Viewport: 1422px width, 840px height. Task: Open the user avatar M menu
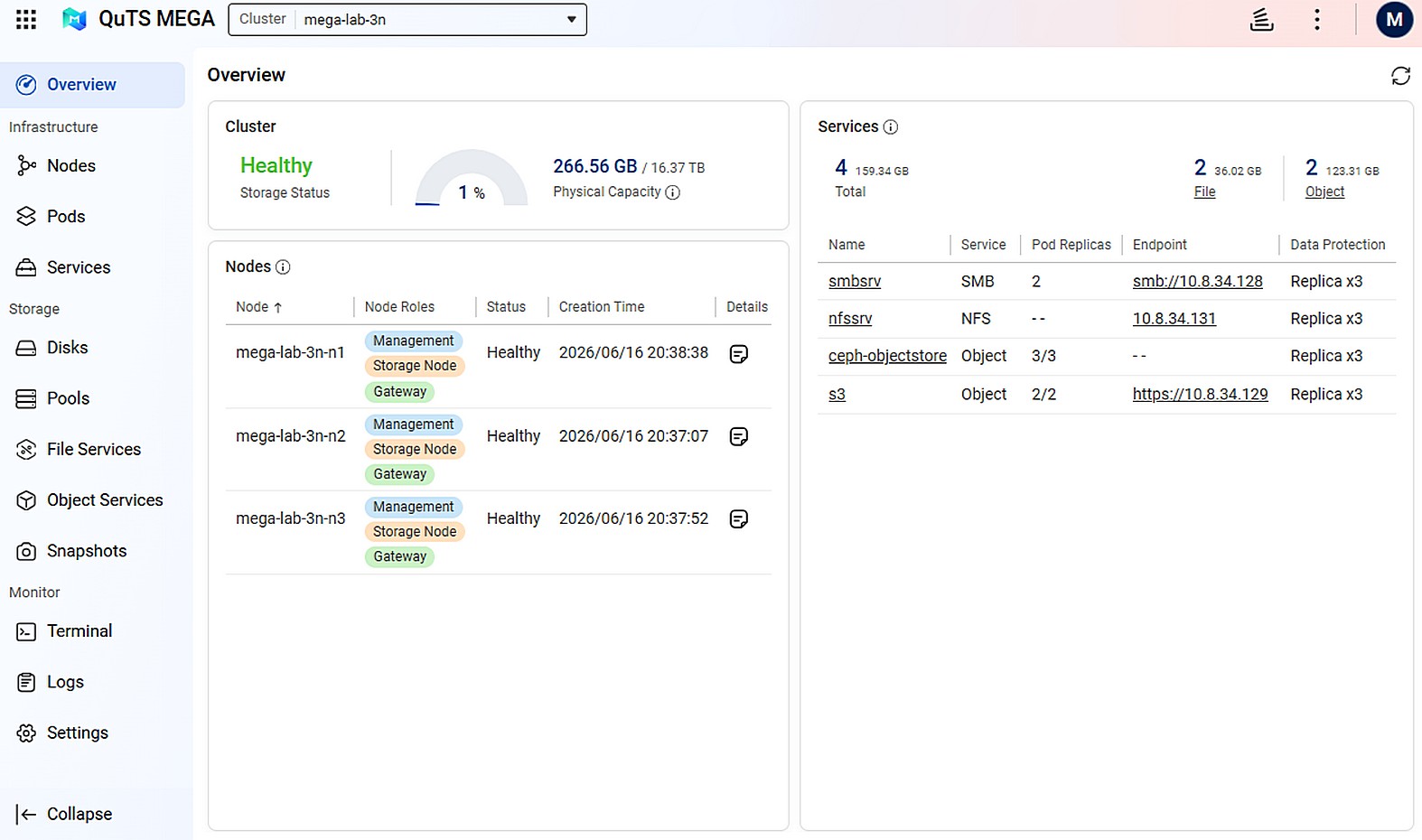(x=1394, y=19)
